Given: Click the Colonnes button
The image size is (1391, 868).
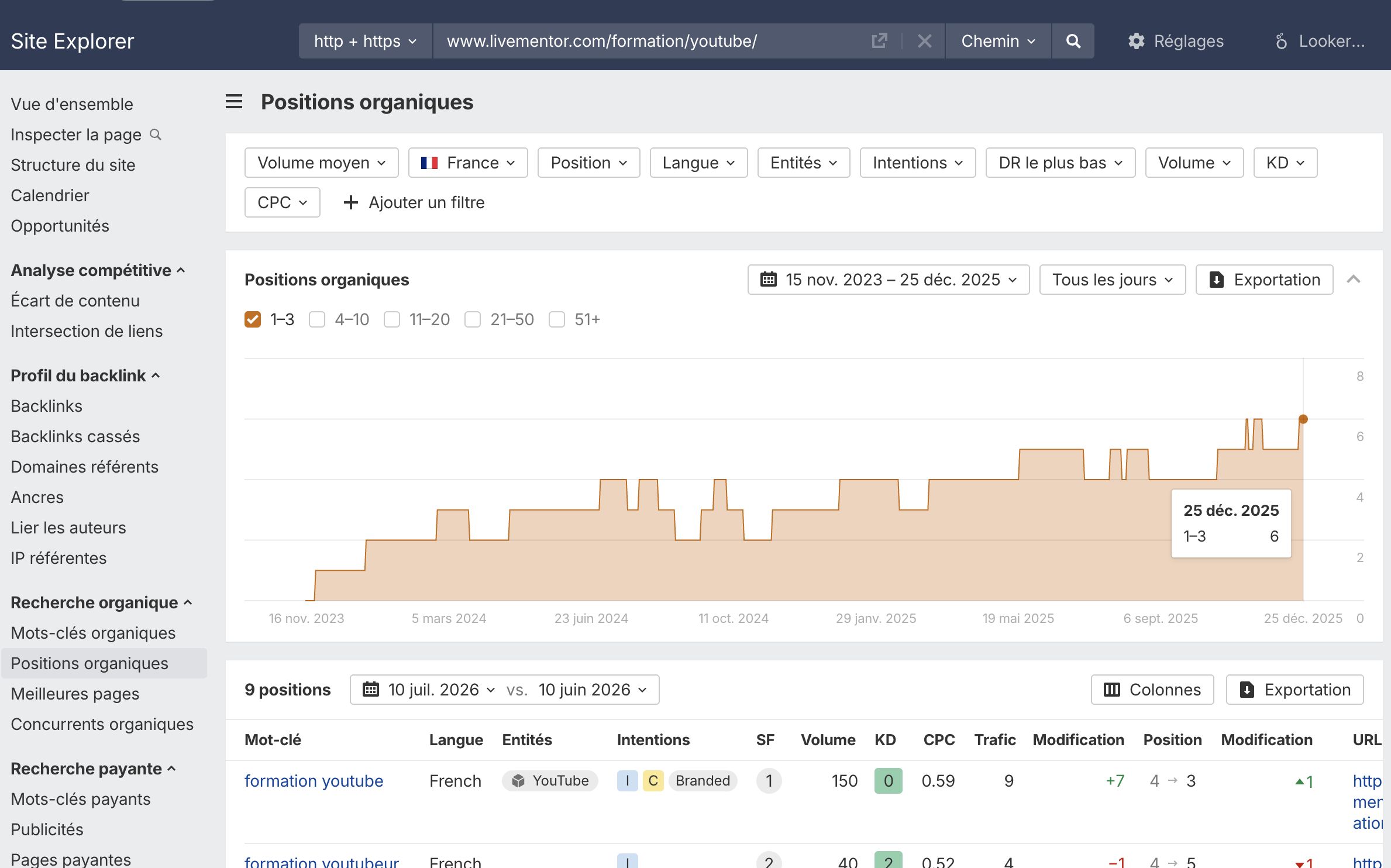Looking at the screenshot, I should pos(1152,690).
